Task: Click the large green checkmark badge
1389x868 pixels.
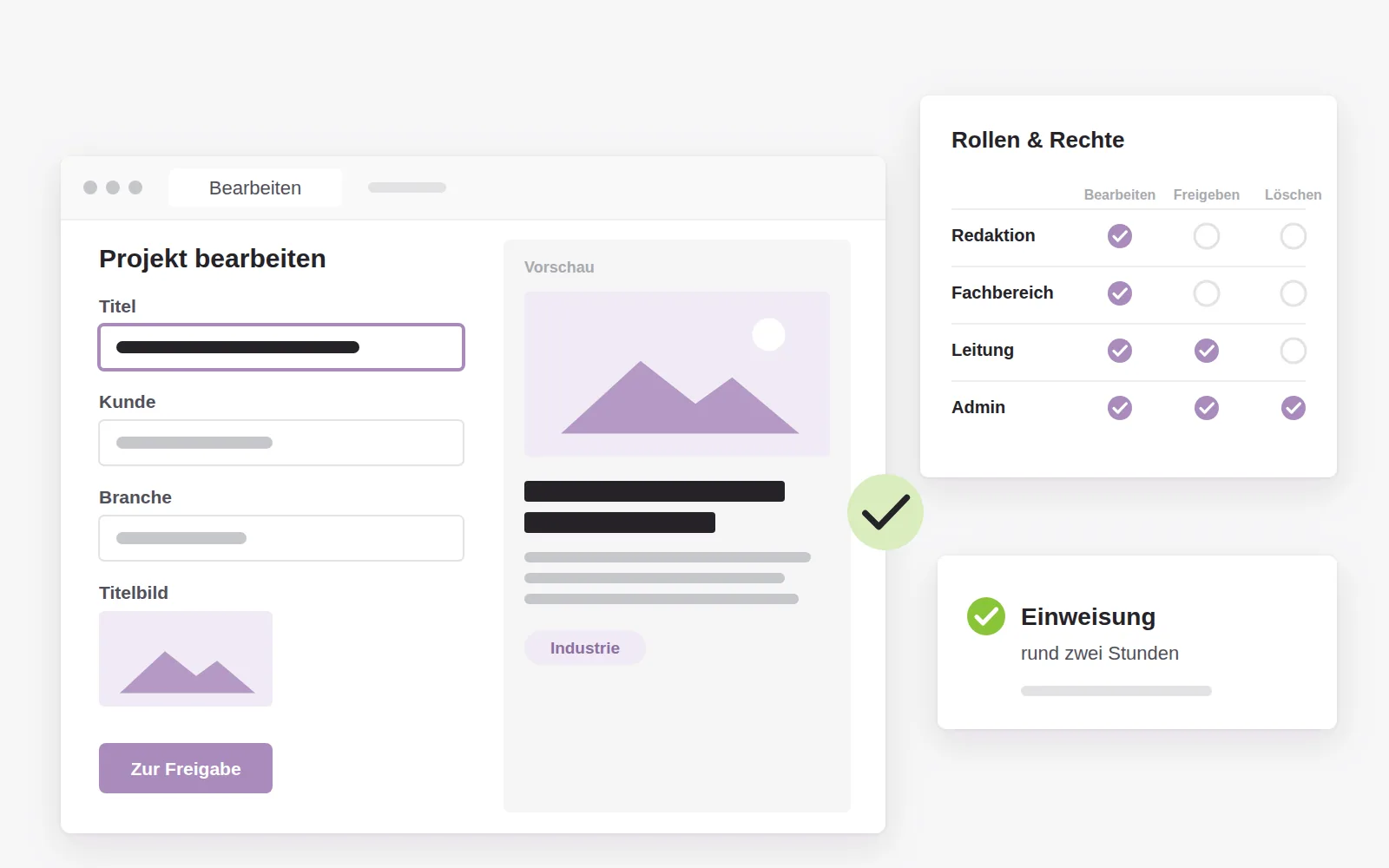Action: (x=885, y=512)
